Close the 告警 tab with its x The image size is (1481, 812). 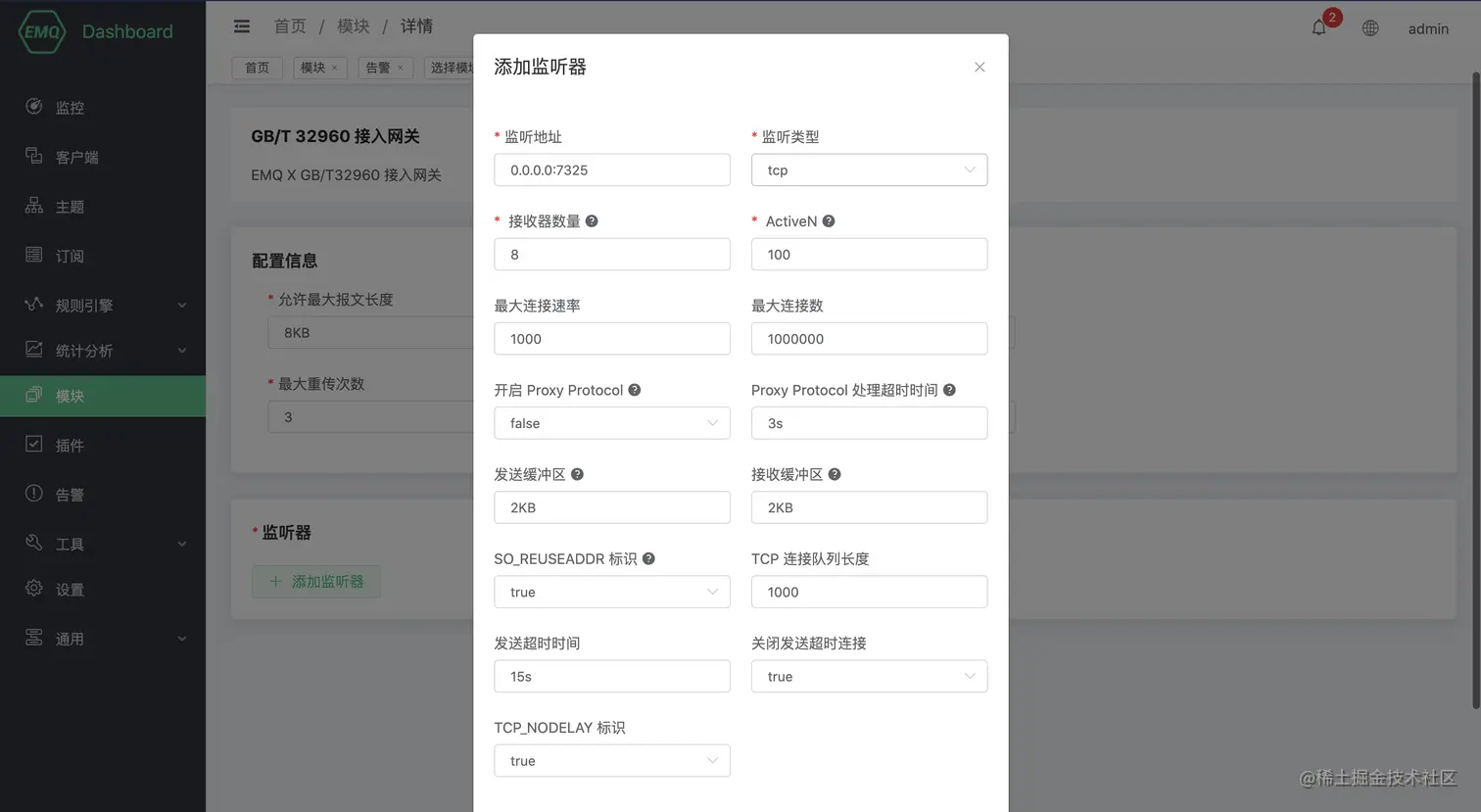400,68
